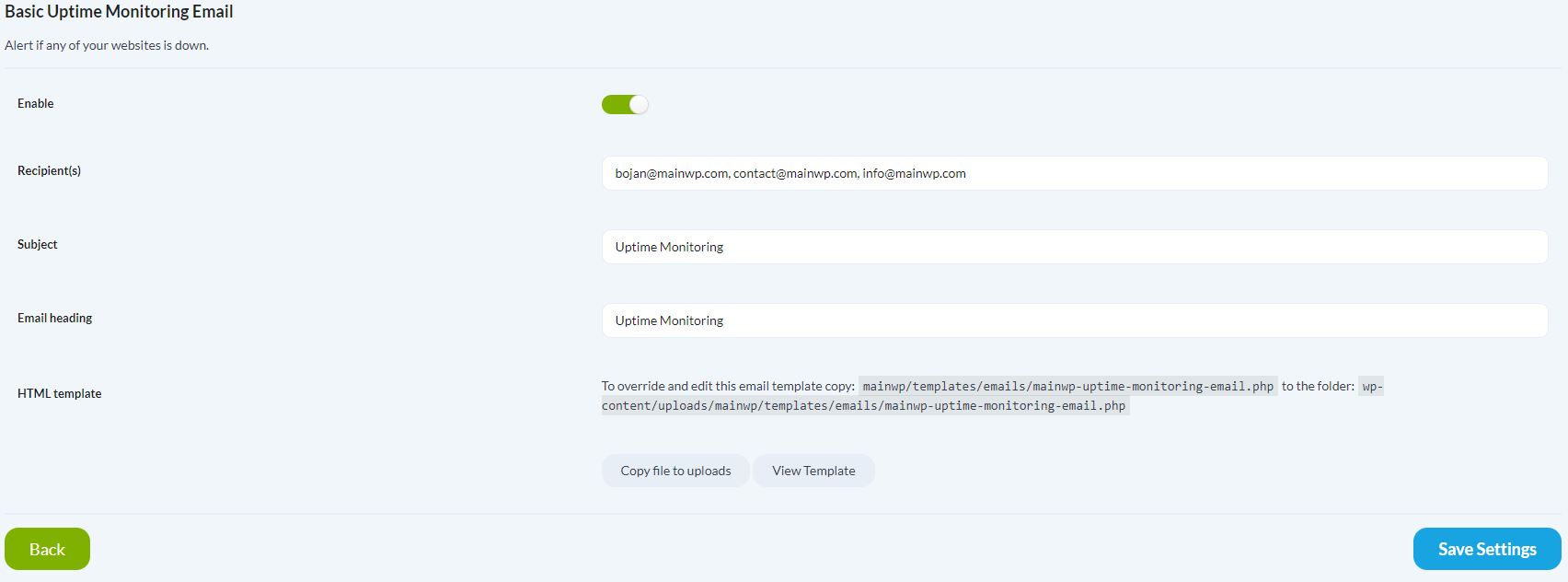Click the 'Alert if any of your websites is down' text
Screen dimensions: 1568x582
pyautogui.click(x=107, y=45)
